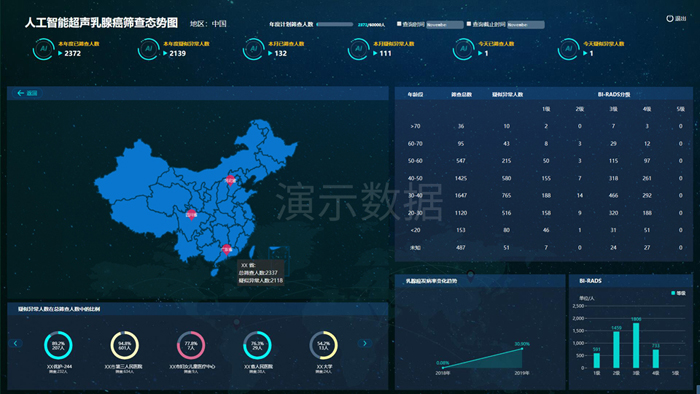This screenshot has width=700, height=394.
Task: Click the AI ring icon beside 2372
Action: click(x=43, y=49)
